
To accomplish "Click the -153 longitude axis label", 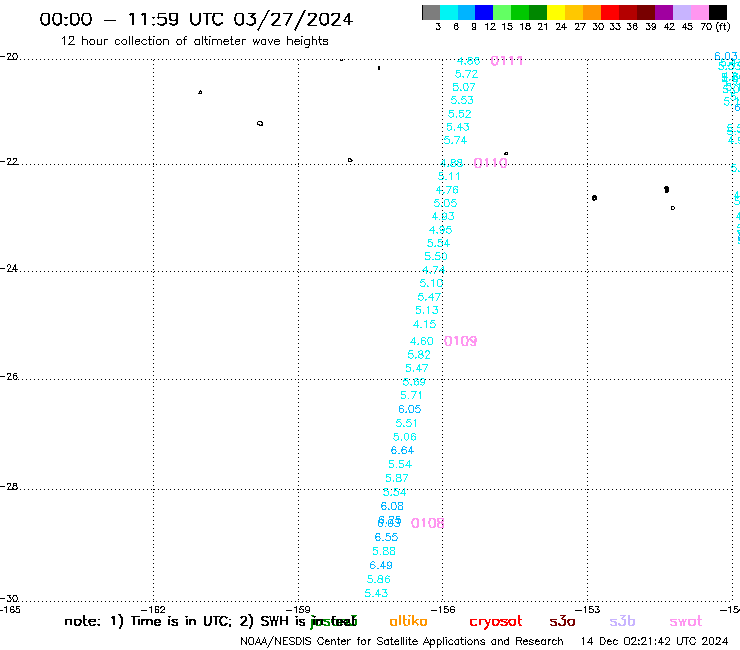I will point(588,609).
